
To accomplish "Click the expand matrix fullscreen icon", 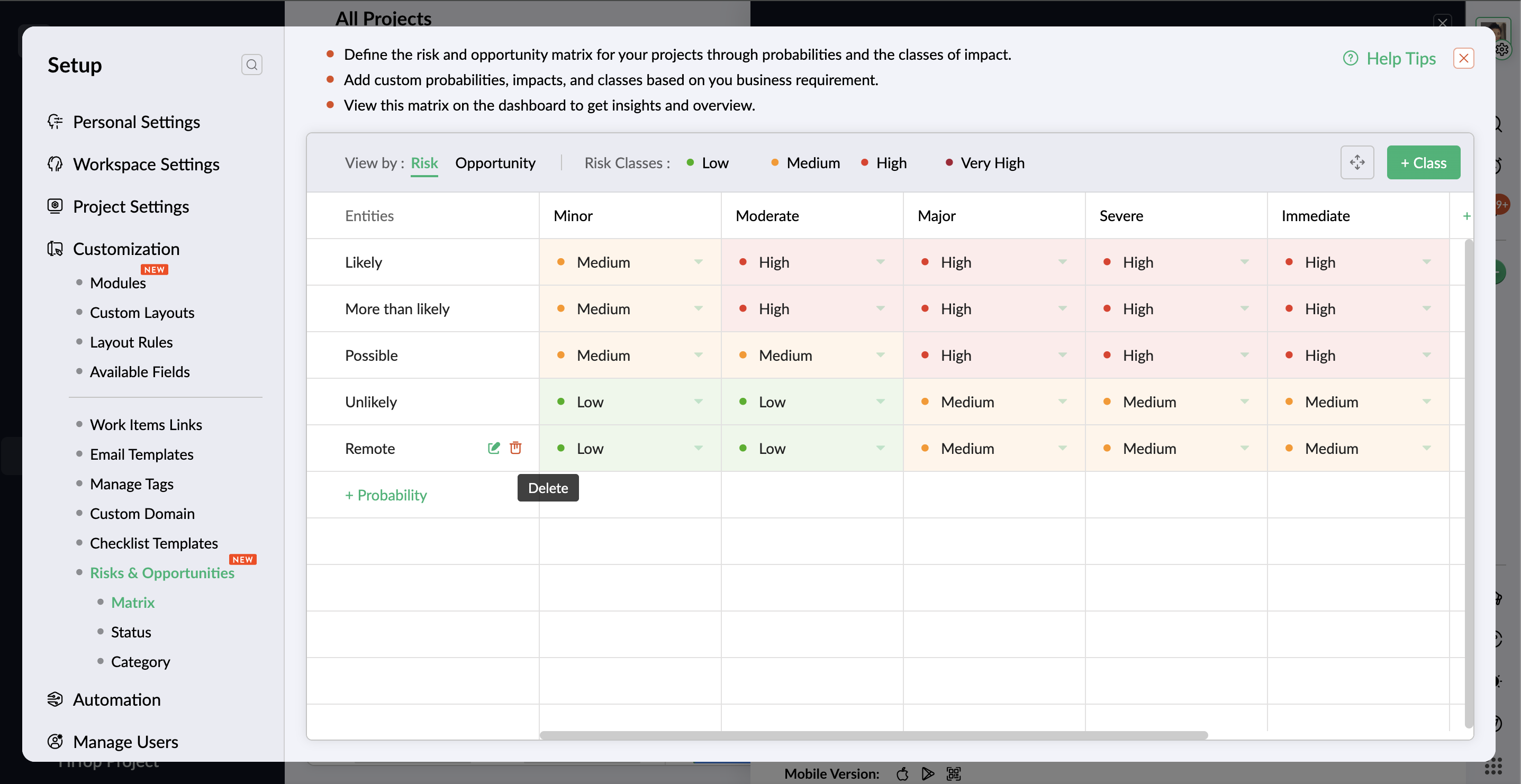I will pos(1357,162).
